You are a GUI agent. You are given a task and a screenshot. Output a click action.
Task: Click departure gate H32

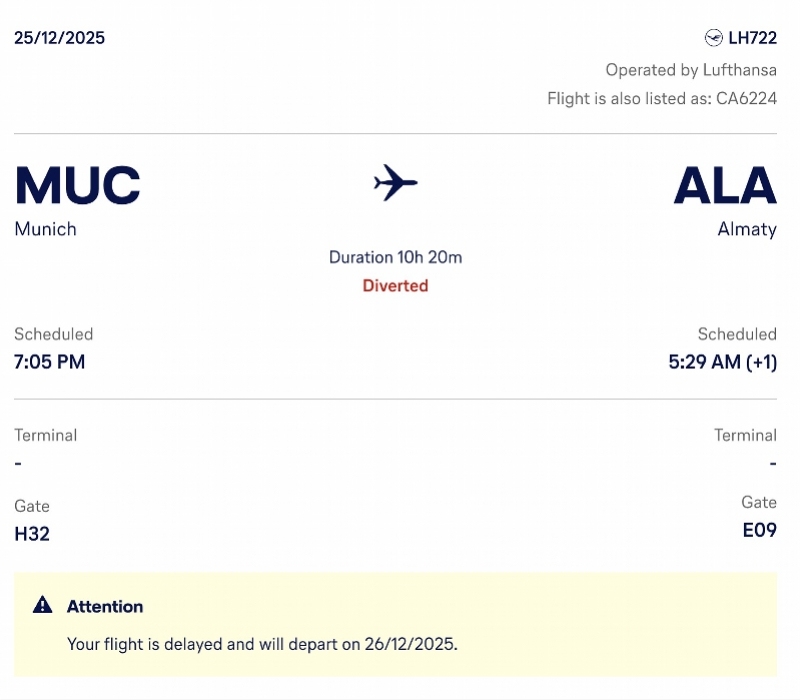pos(32,534)
